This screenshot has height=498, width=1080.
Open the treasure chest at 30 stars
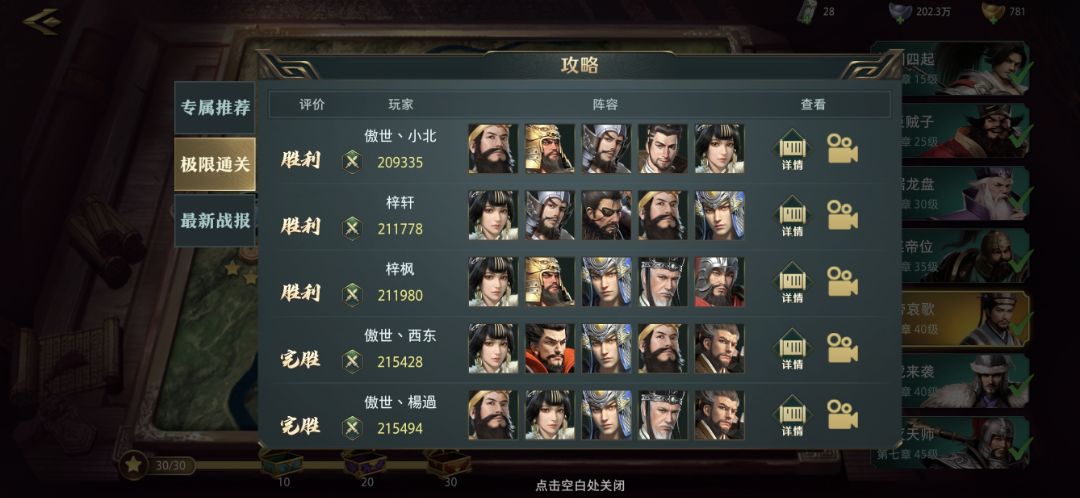448,462
